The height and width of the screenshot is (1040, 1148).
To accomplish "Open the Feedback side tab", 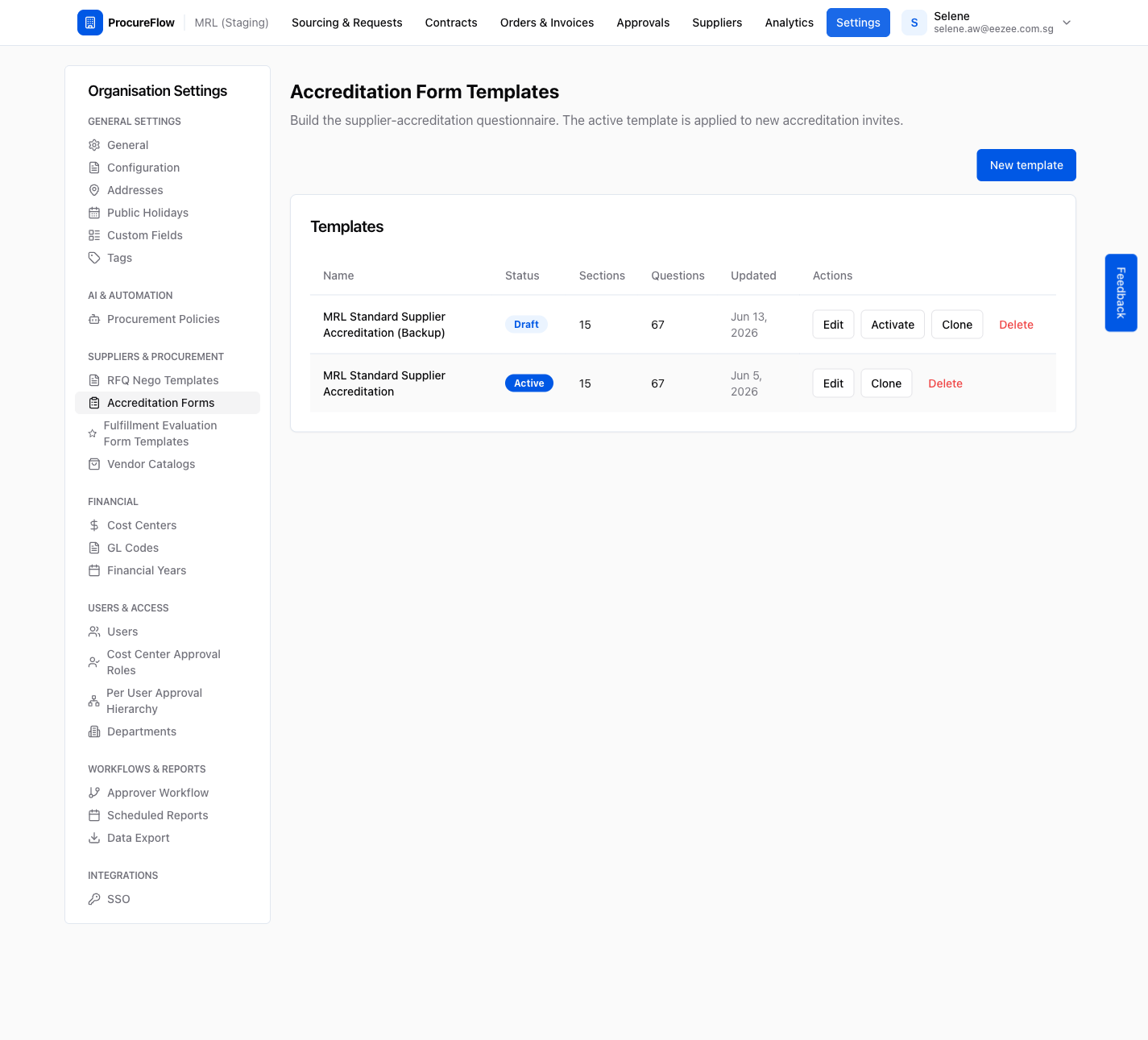I will (1121, 292).
